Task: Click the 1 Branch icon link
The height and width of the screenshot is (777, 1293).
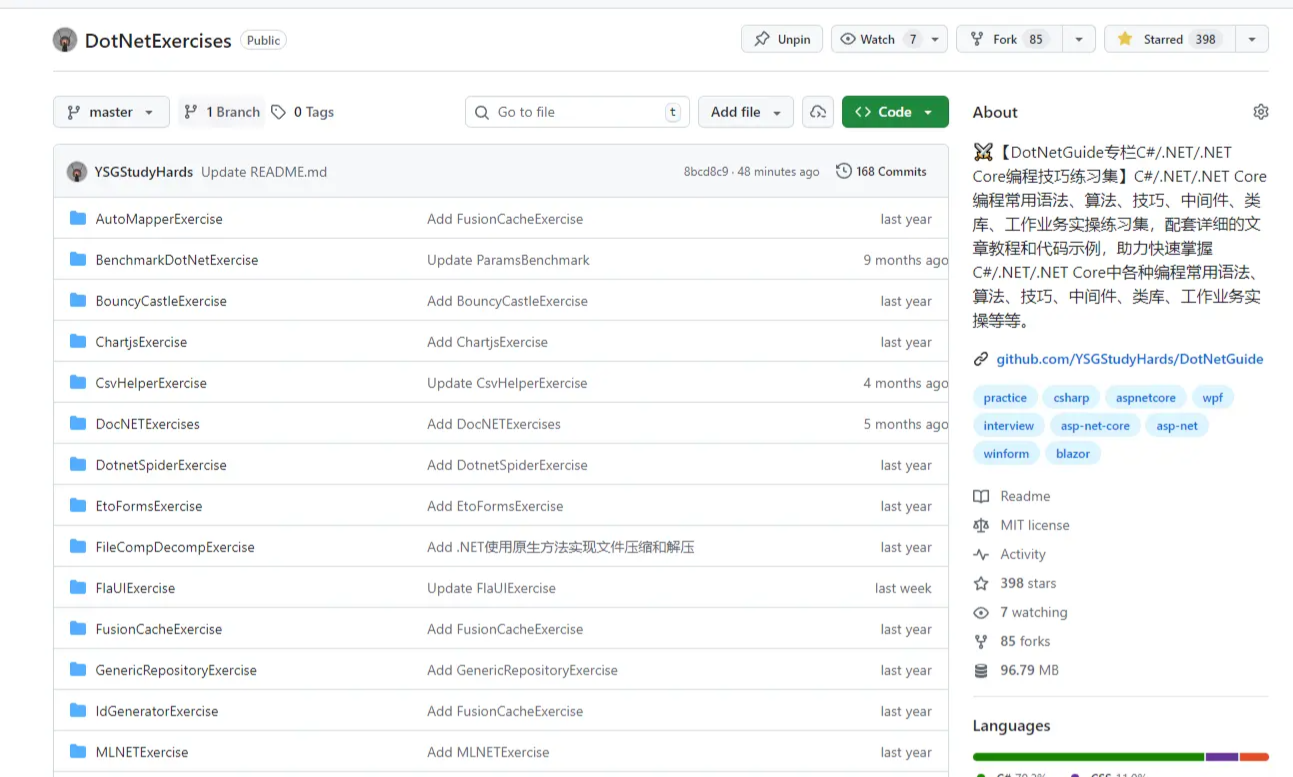Action: point(222,112)
